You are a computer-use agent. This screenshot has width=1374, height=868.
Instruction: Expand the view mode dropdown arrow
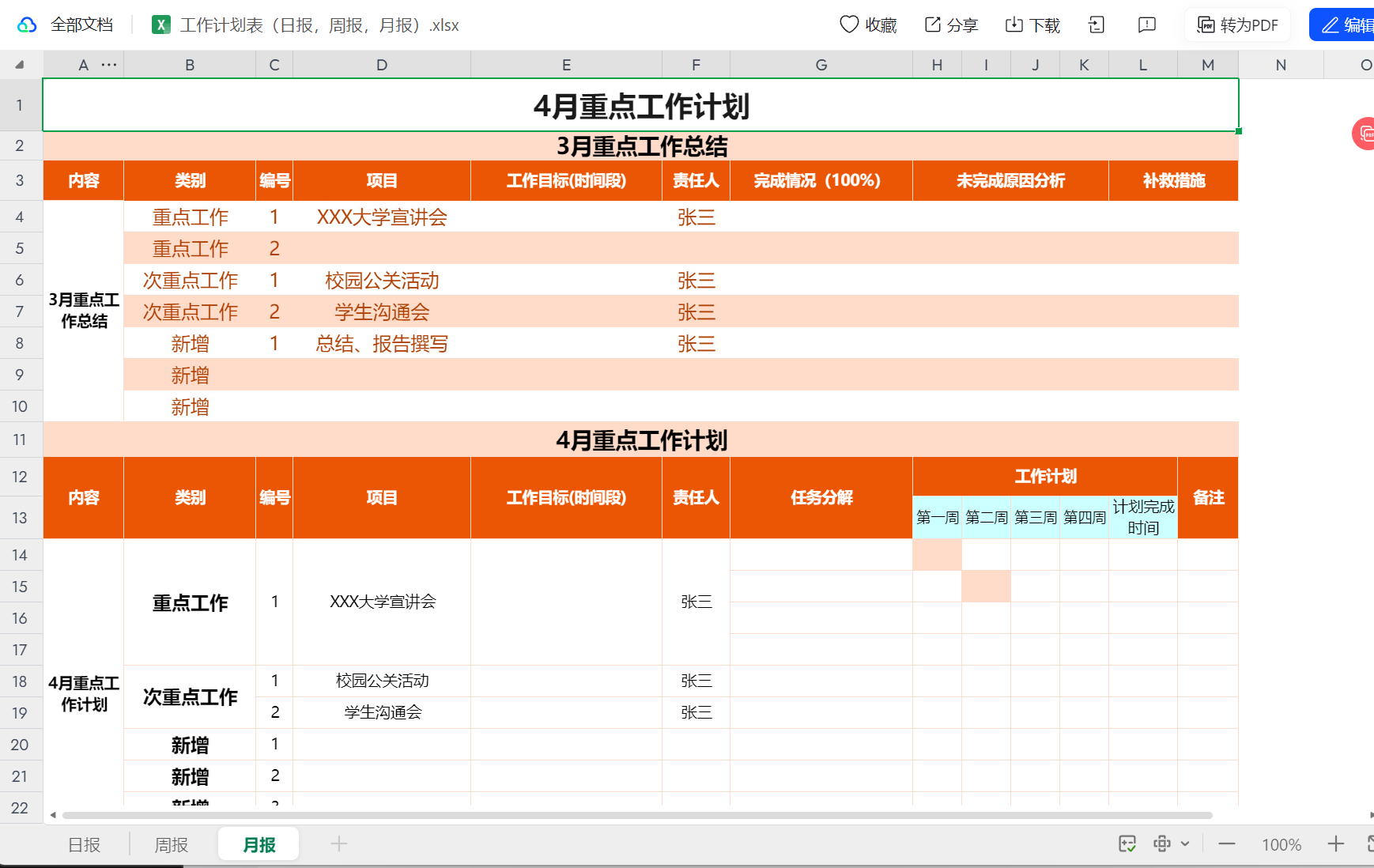click(1185, 844)
